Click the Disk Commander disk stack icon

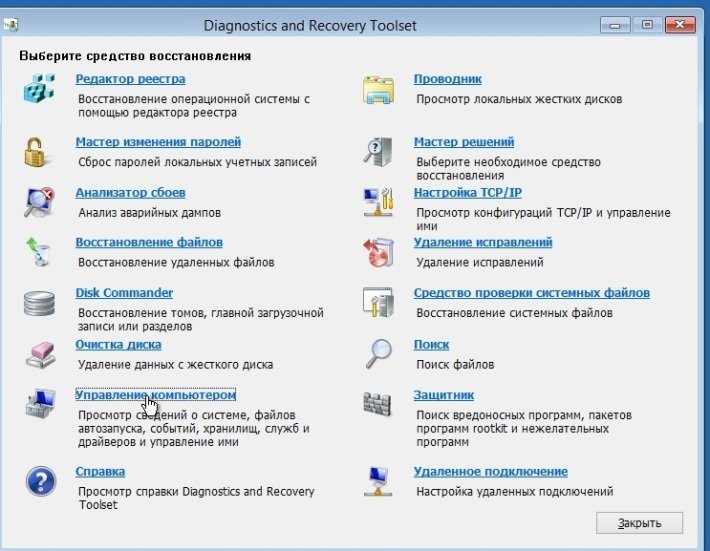(x=38, y=303)
